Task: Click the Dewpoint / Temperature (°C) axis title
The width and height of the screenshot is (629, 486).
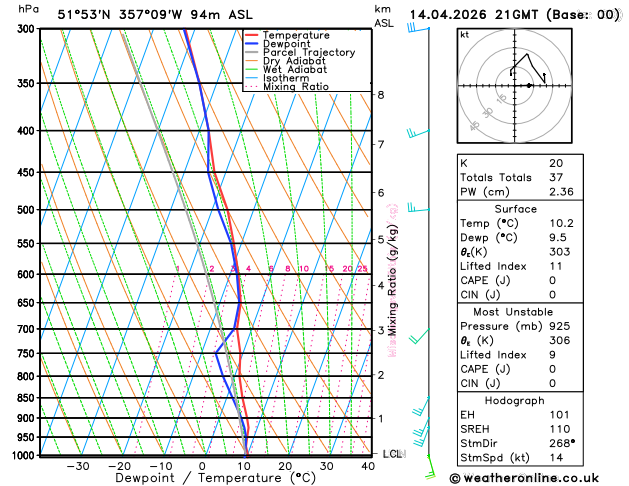Action: tap(216, 478)
